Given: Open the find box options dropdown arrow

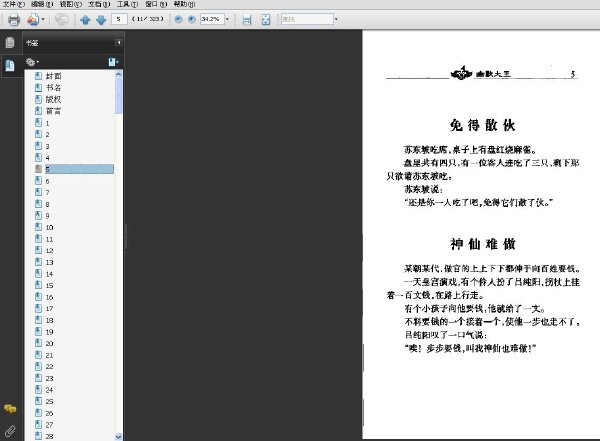Looking at the screenshot, I should 336,19.
